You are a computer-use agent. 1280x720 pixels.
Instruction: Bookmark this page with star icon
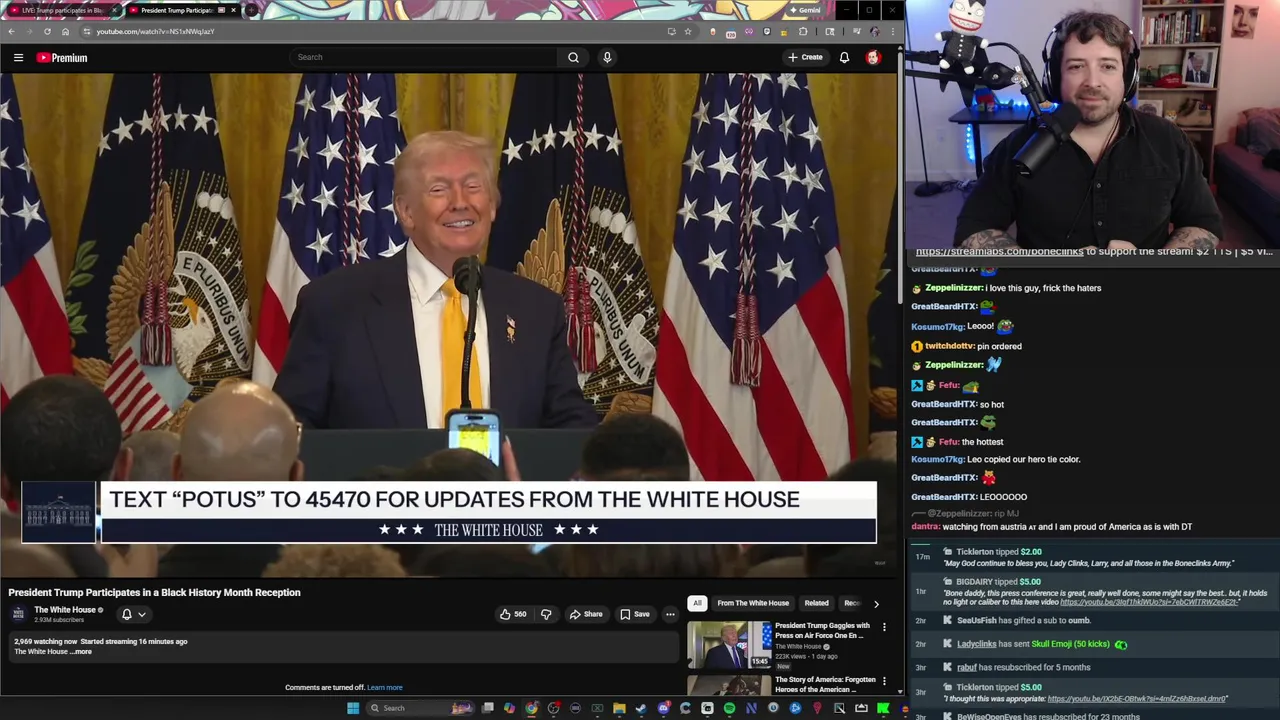click(688, 31)
